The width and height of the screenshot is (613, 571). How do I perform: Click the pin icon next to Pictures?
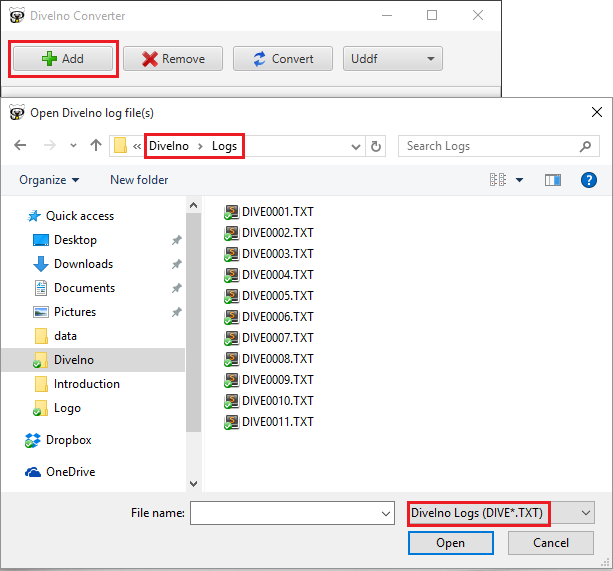[177, 312]
